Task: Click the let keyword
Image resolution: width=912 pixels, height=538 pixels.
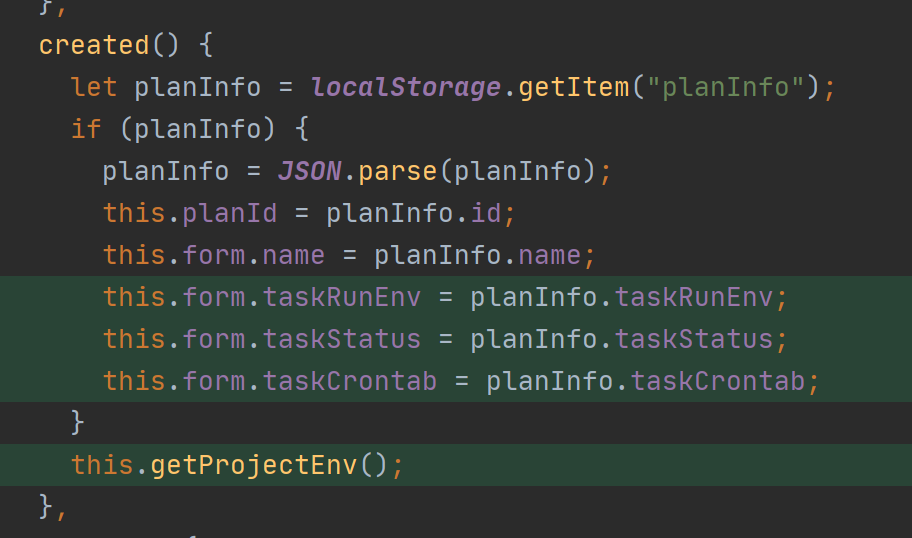Action: click(x=94, y=87)
